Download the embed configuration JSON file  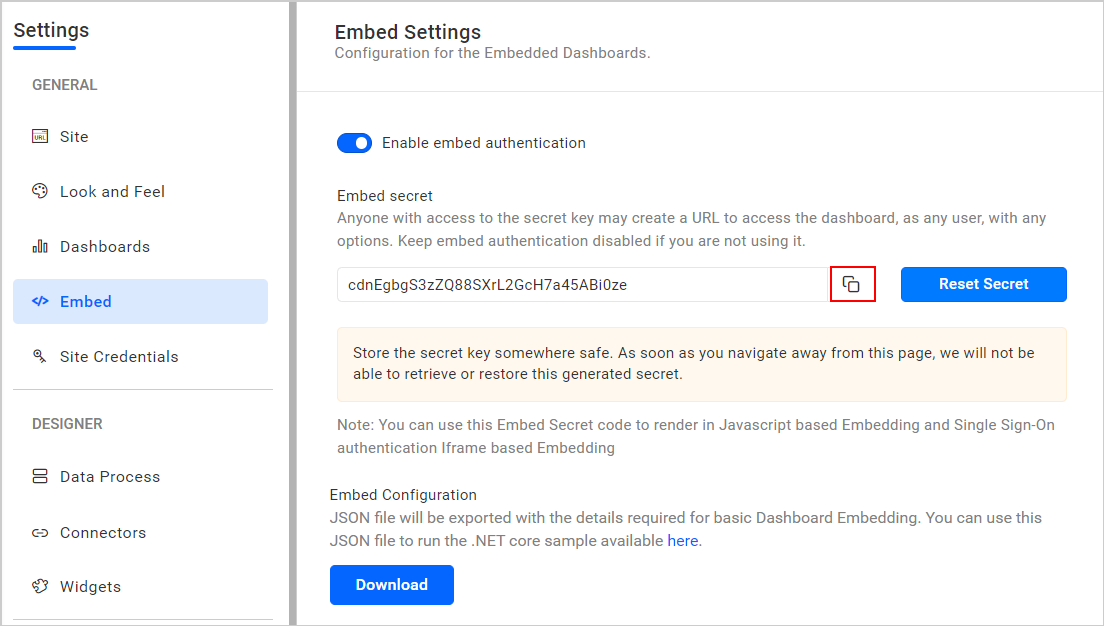pyautogui.click(x=391, y=585)
